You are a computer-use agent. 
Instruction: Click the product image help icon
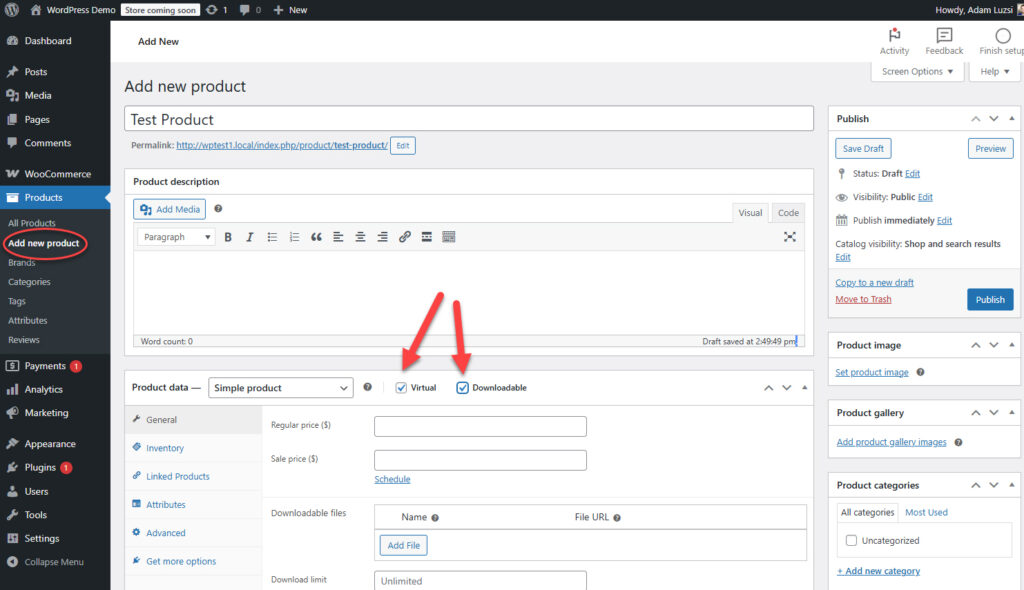[x=920, y=372]
